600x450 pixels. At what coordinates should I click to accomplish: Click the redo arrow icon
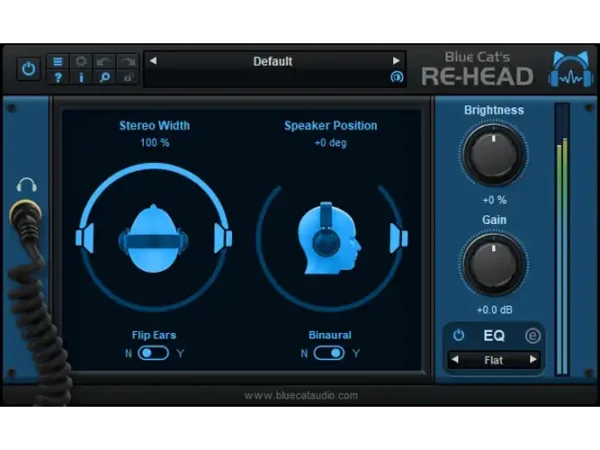(128, 62)
